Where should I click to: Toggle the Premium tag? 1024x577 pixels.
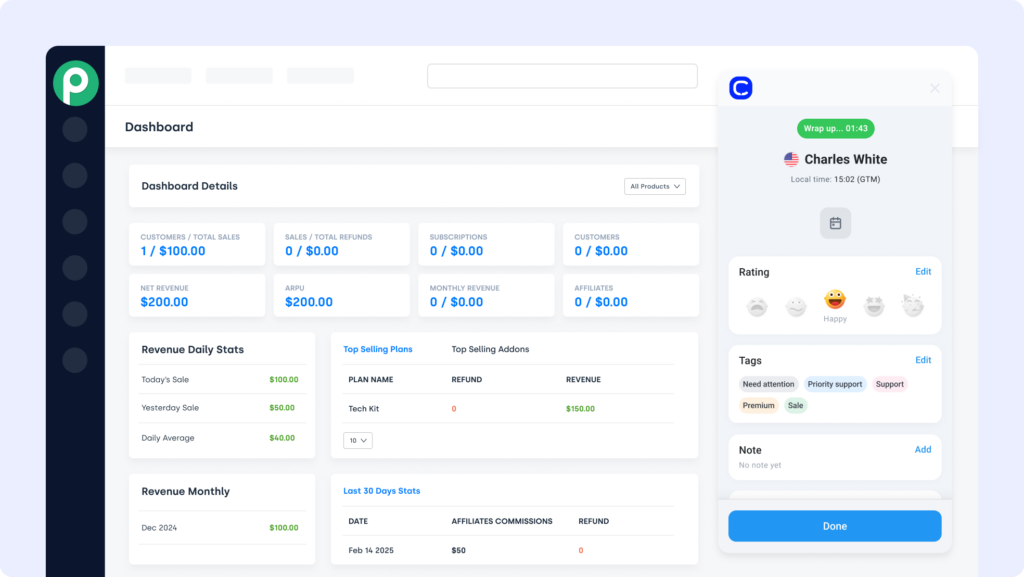pyautogui.click(x=758, y=405)
